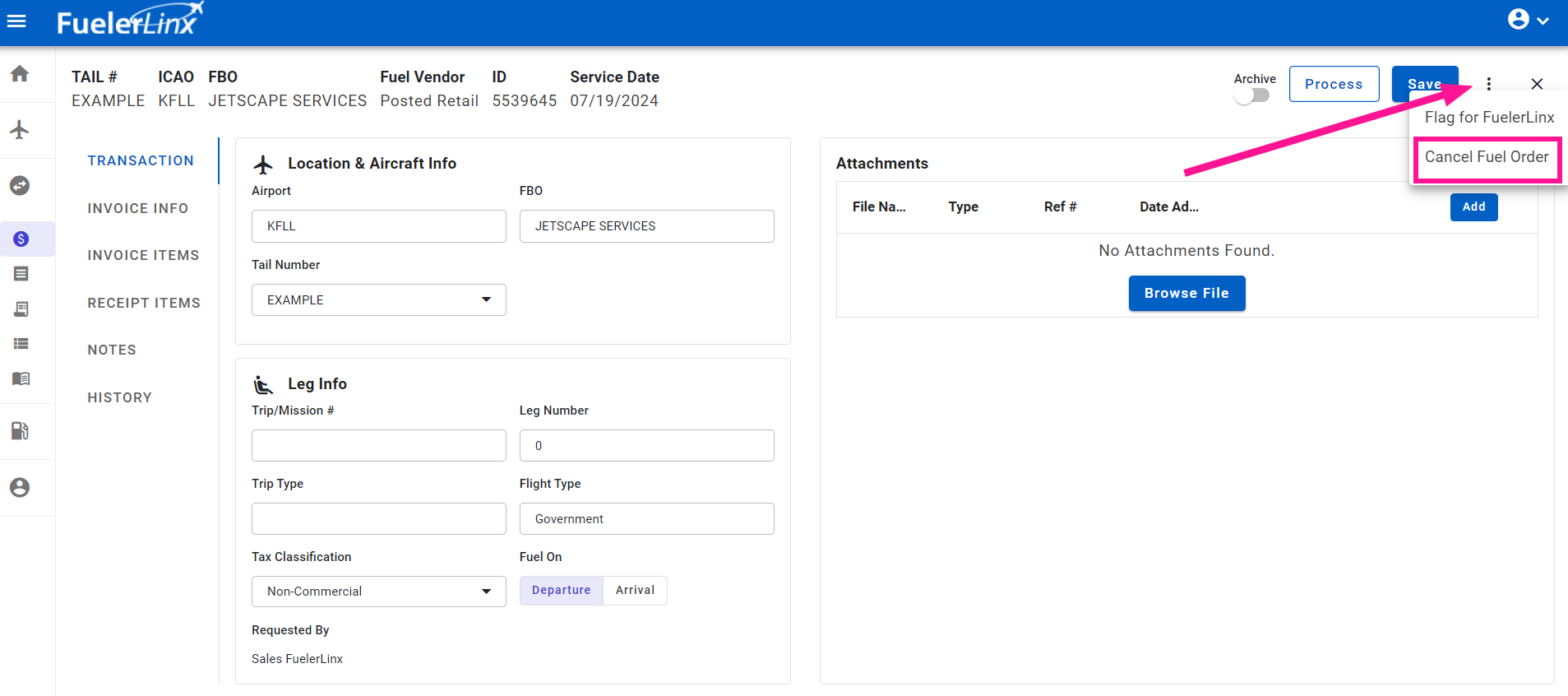Open the Notes tab
Screen dimensions: 1568x696
pyautogui.click(x=112, y=350)
